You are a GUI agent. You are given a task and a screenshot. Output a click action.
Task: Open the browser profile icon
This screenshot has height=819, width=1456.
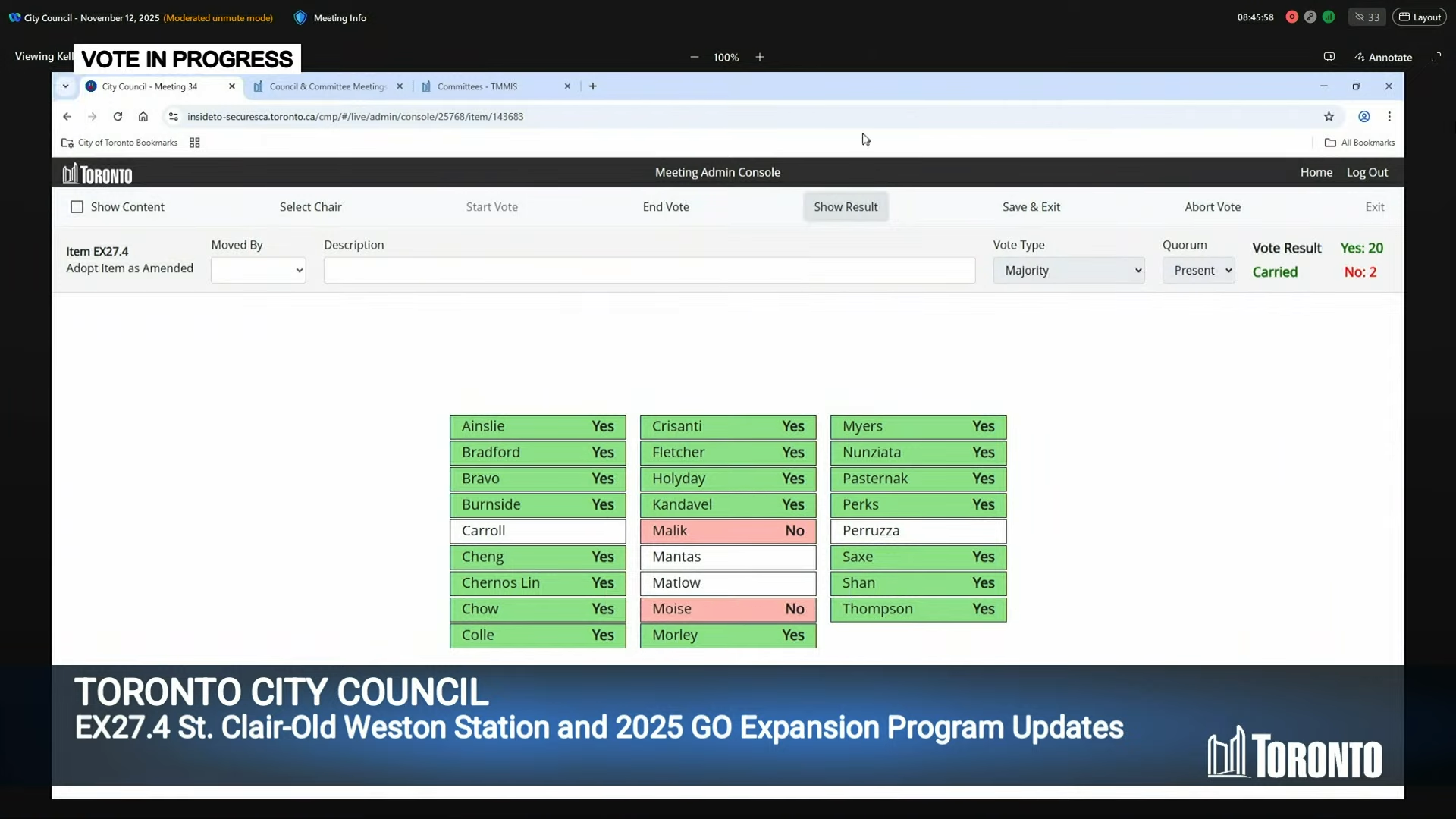[x=1363, y=117]
